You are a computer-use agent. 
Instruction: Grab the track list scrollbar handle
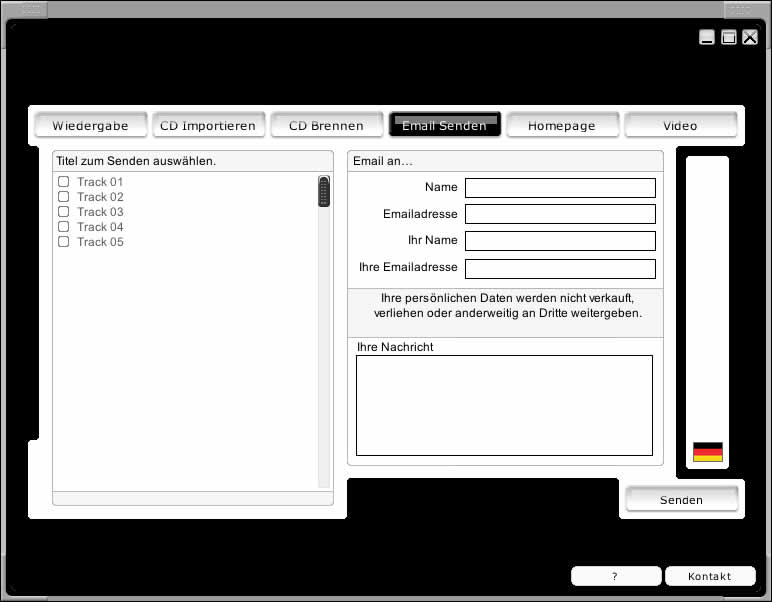click(324, 191)
